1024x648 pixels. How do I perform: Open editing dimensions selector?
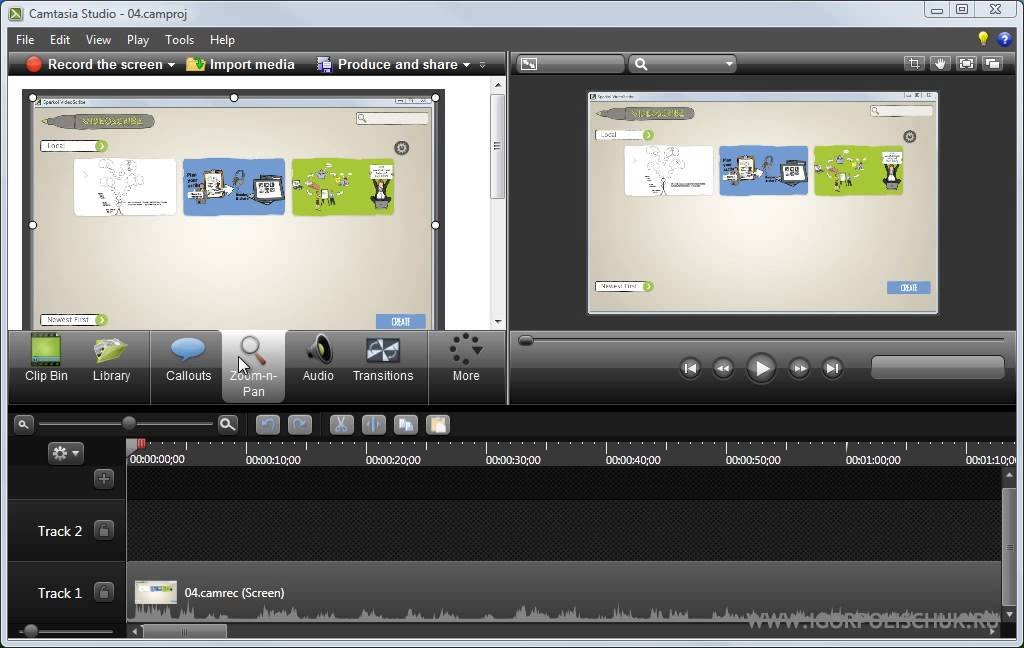[x=570, y=64]
